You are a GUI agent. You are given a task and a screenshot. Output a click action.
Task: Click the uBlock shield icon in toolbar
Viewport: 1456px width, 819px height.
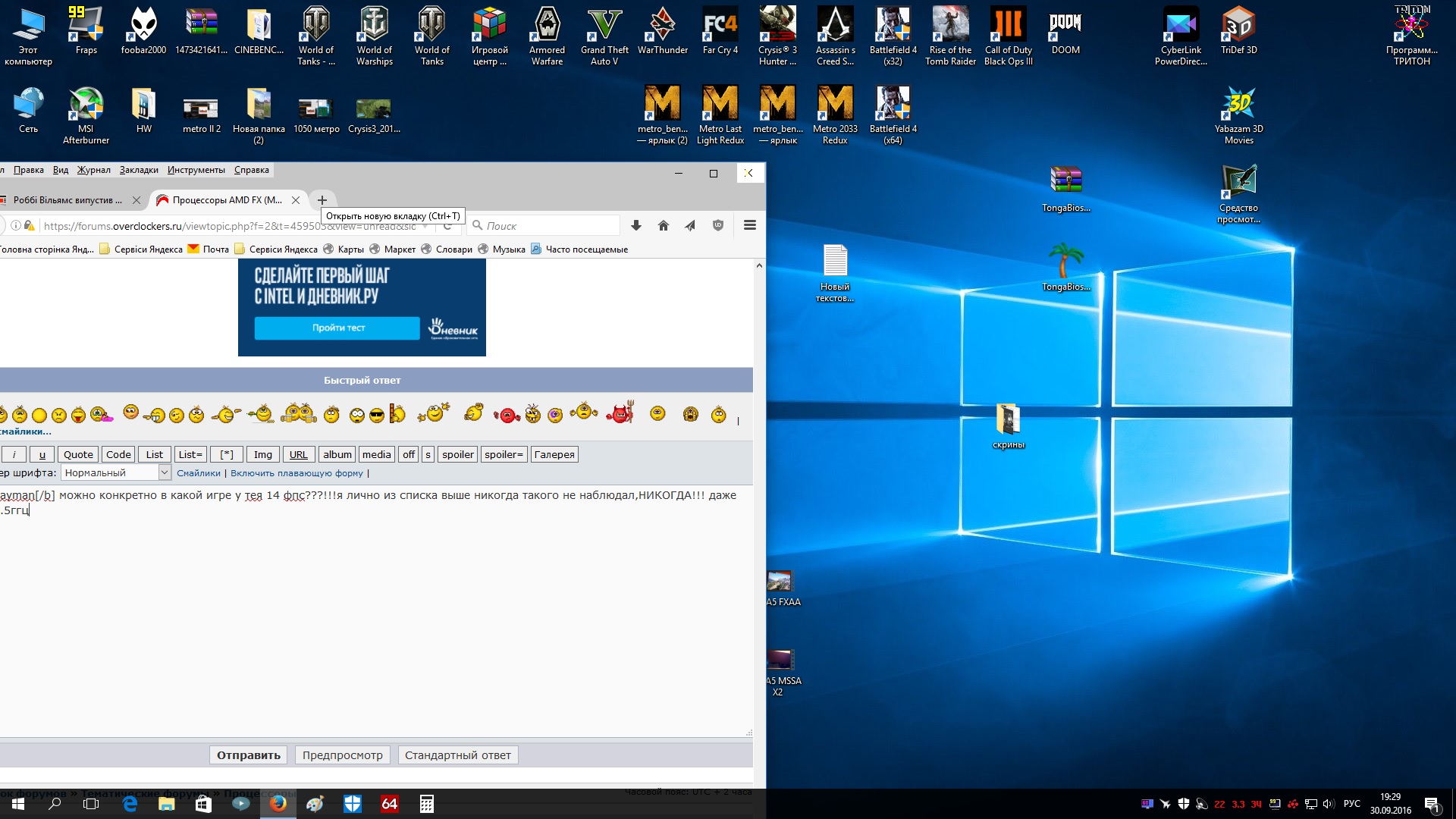click(x=717, y=225)
